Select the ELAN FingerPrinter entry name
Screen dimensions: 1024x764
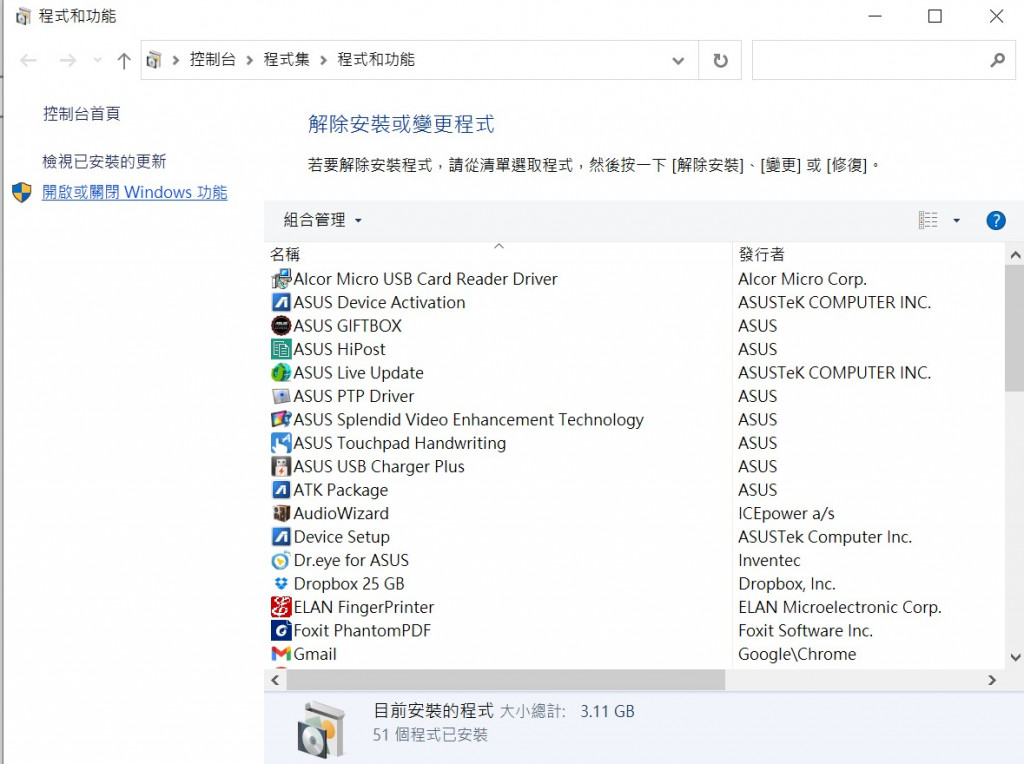[x=364, y=607]
